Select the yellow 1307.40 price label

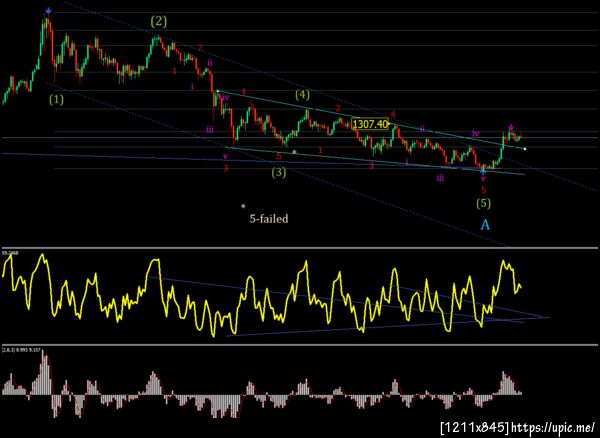(370, 124)
